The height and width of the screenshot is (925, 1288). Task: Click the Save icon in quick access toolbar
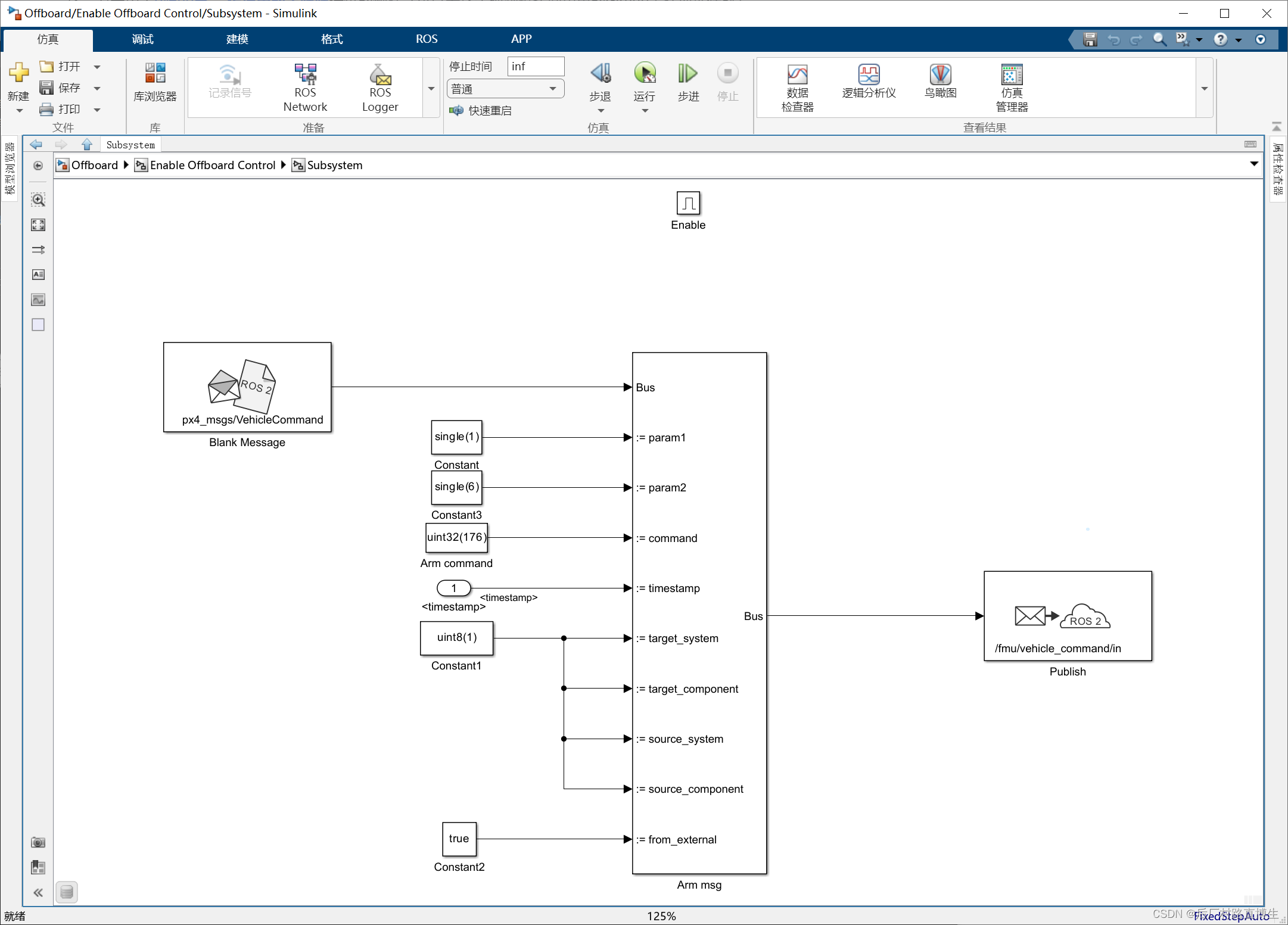pos(1090,39)
